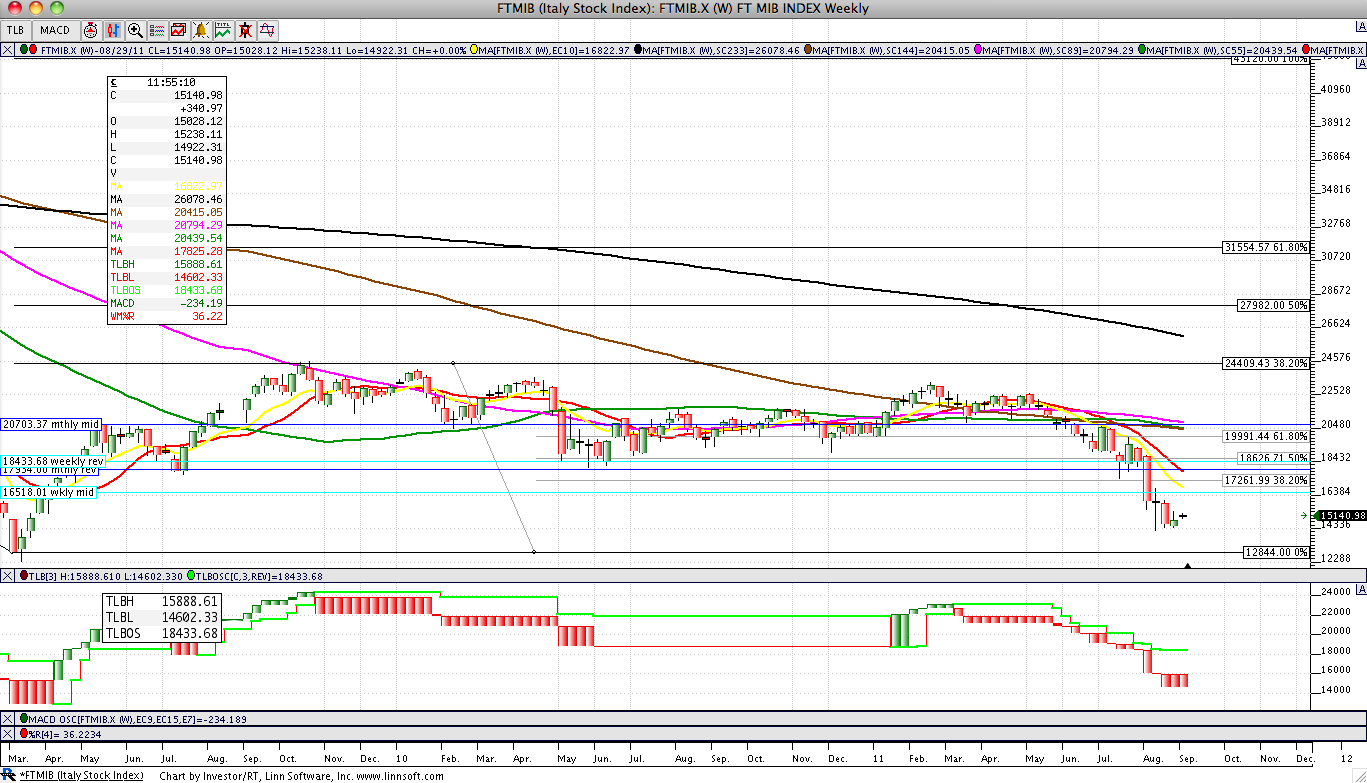
Task: Click the MACD OSC pane title text
Action: click(138, 719)
